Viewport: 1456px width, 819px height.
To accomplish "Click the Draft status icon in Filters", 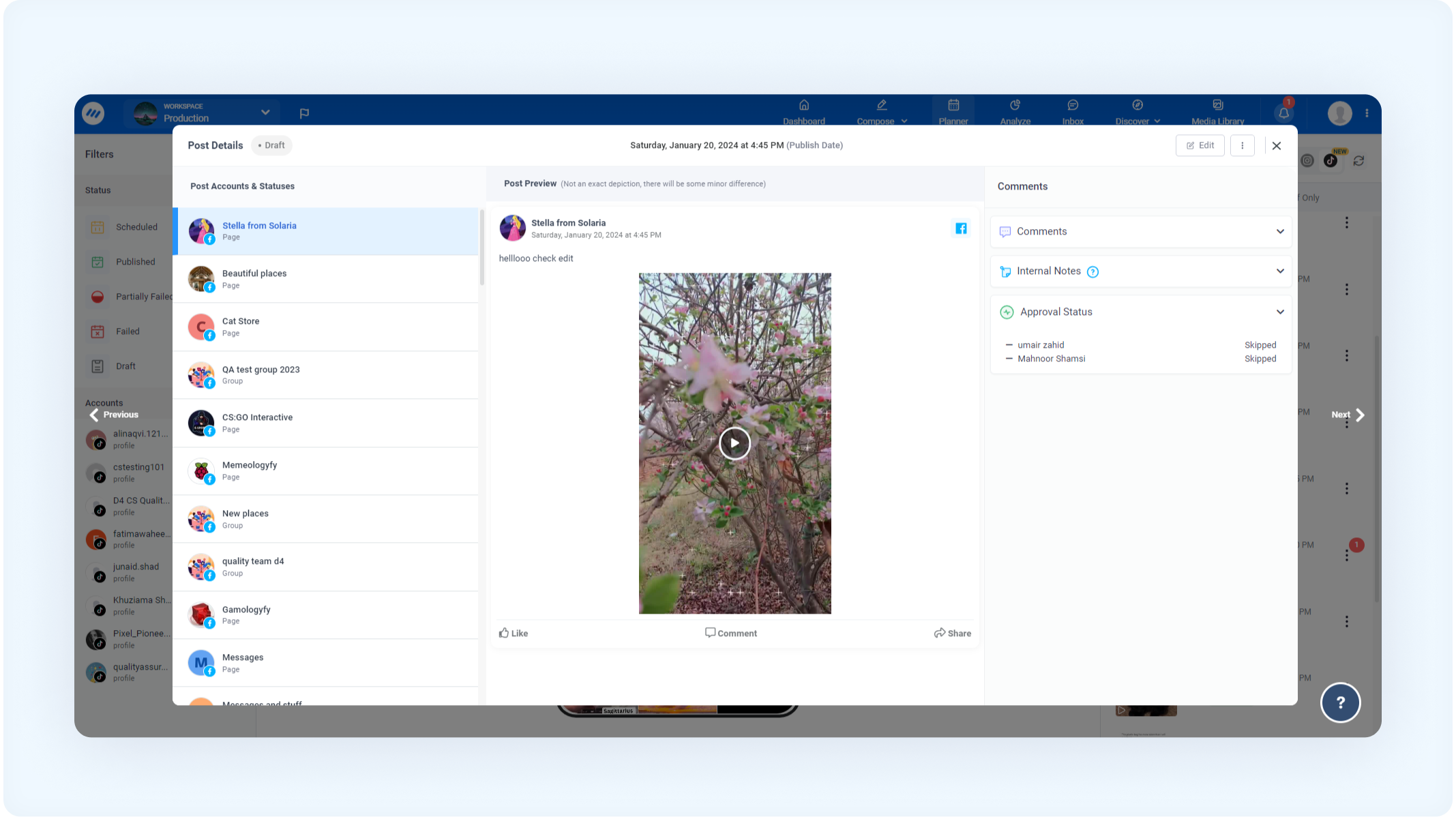I will tap(98, 366).
